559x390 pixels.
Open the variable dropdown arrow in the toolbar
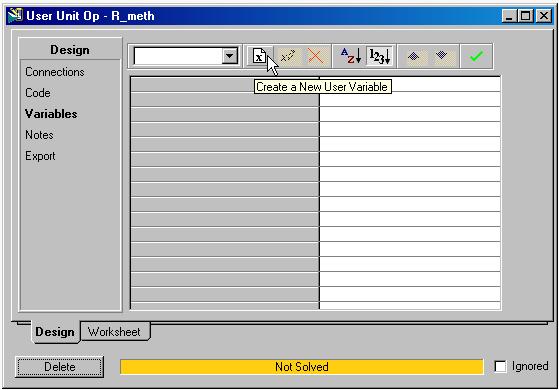click(230, 56)
